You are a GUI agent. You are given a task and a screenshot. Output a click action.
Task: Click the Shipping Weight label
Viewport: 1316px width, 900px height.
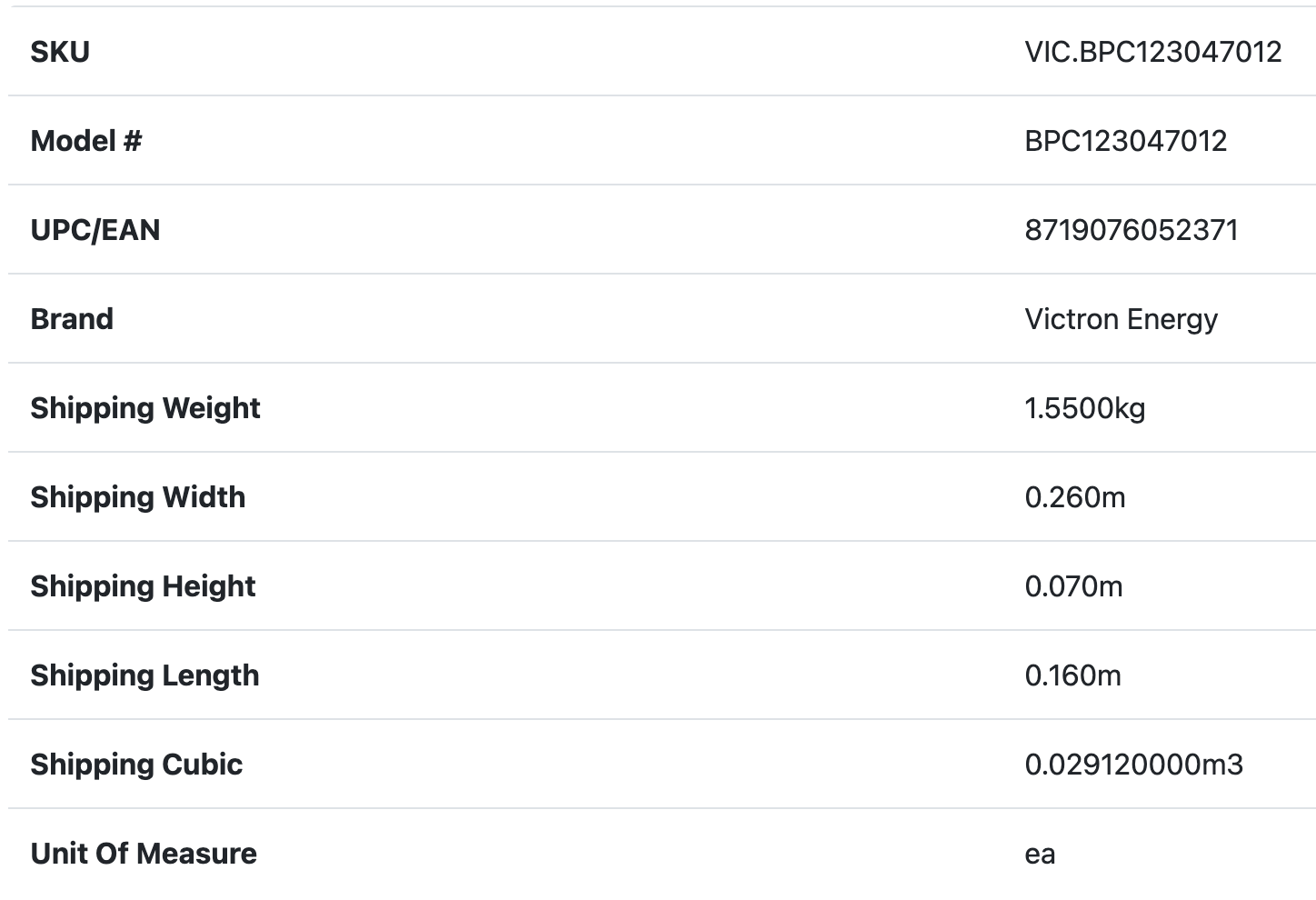[x=145, y=408]
